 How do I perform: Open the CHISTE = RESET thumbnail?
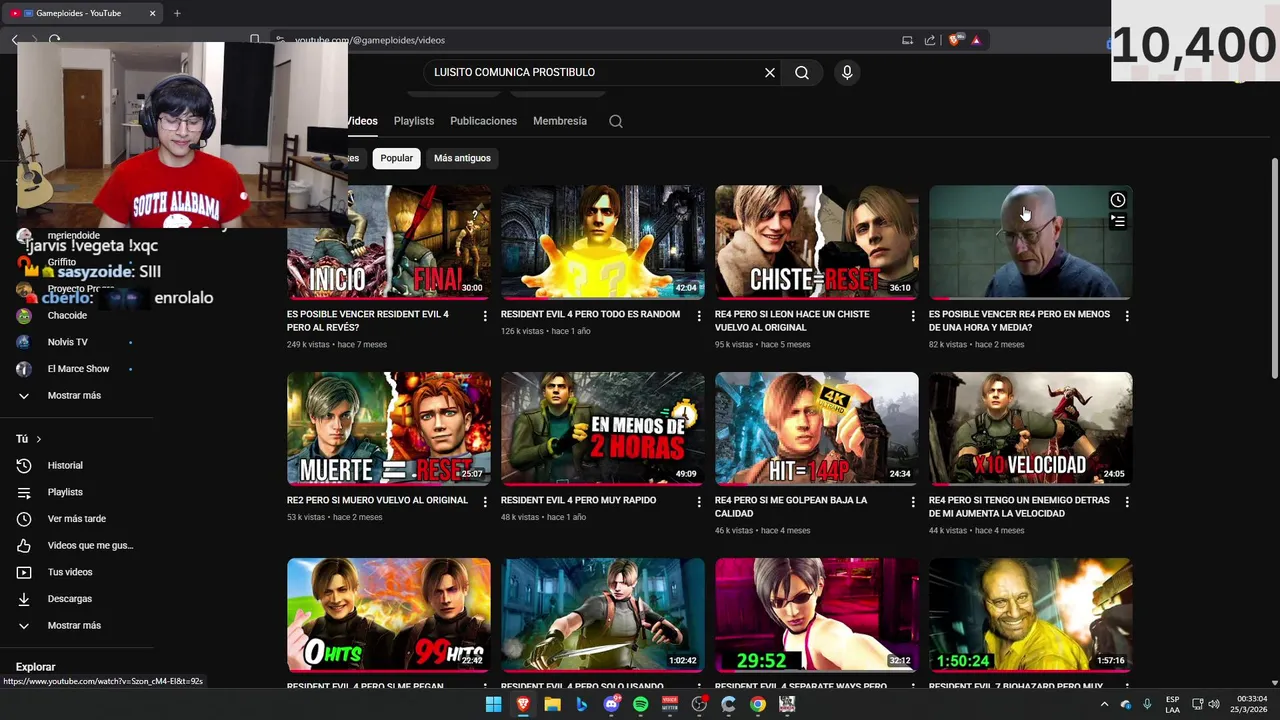pyautogui.click(x=816, y=242)
